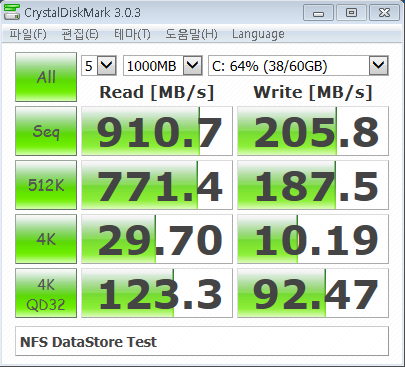Image resolution: width=405 pixels, height=367 pixels.
Task: Open the Language menu
Action: pyautogui.click(x=258, y=34)
